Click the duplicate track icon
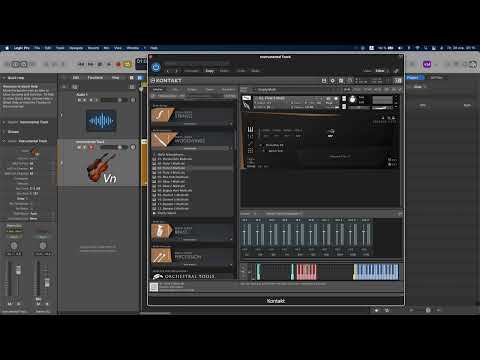 coord(75,87)
